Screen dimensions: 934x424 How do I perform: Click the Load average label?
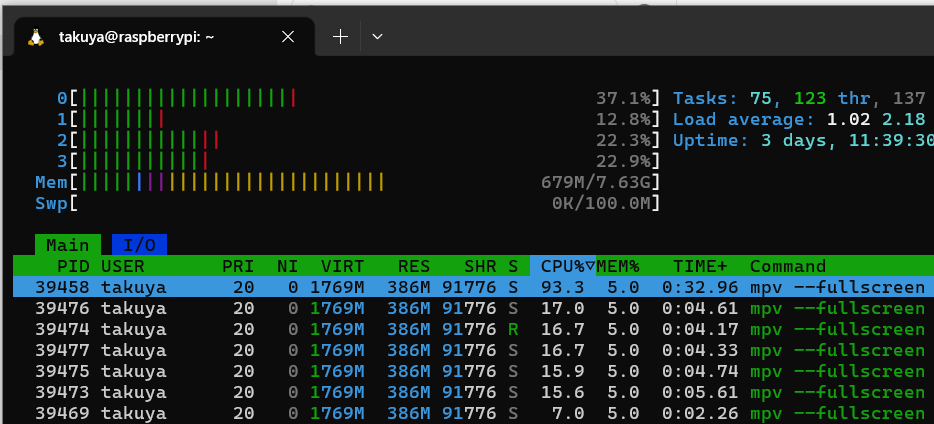click(744, 119)
